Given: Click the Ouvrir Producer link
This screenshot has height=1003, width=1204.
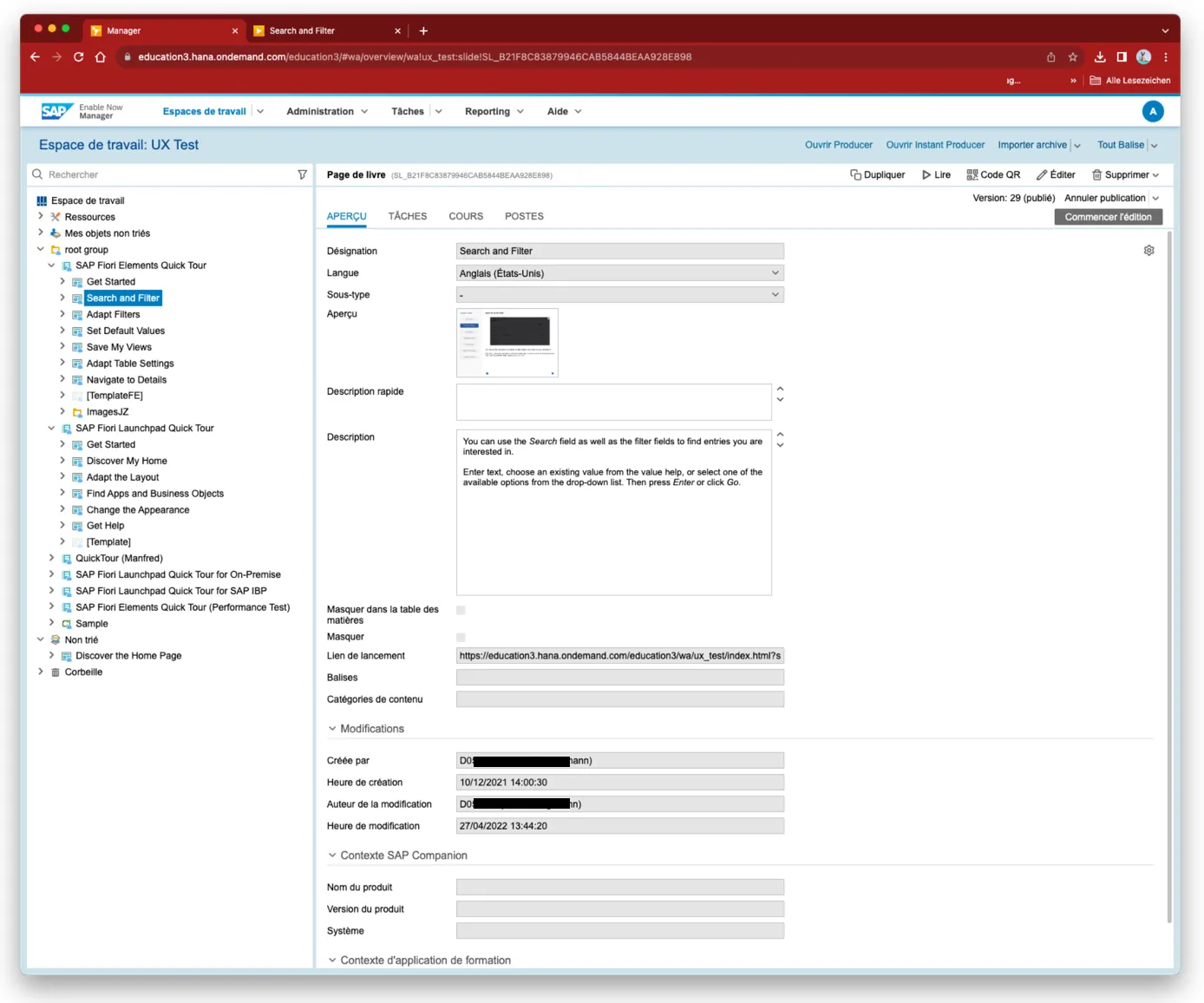Looking at the screenshot, I should [x=838, y=145].
